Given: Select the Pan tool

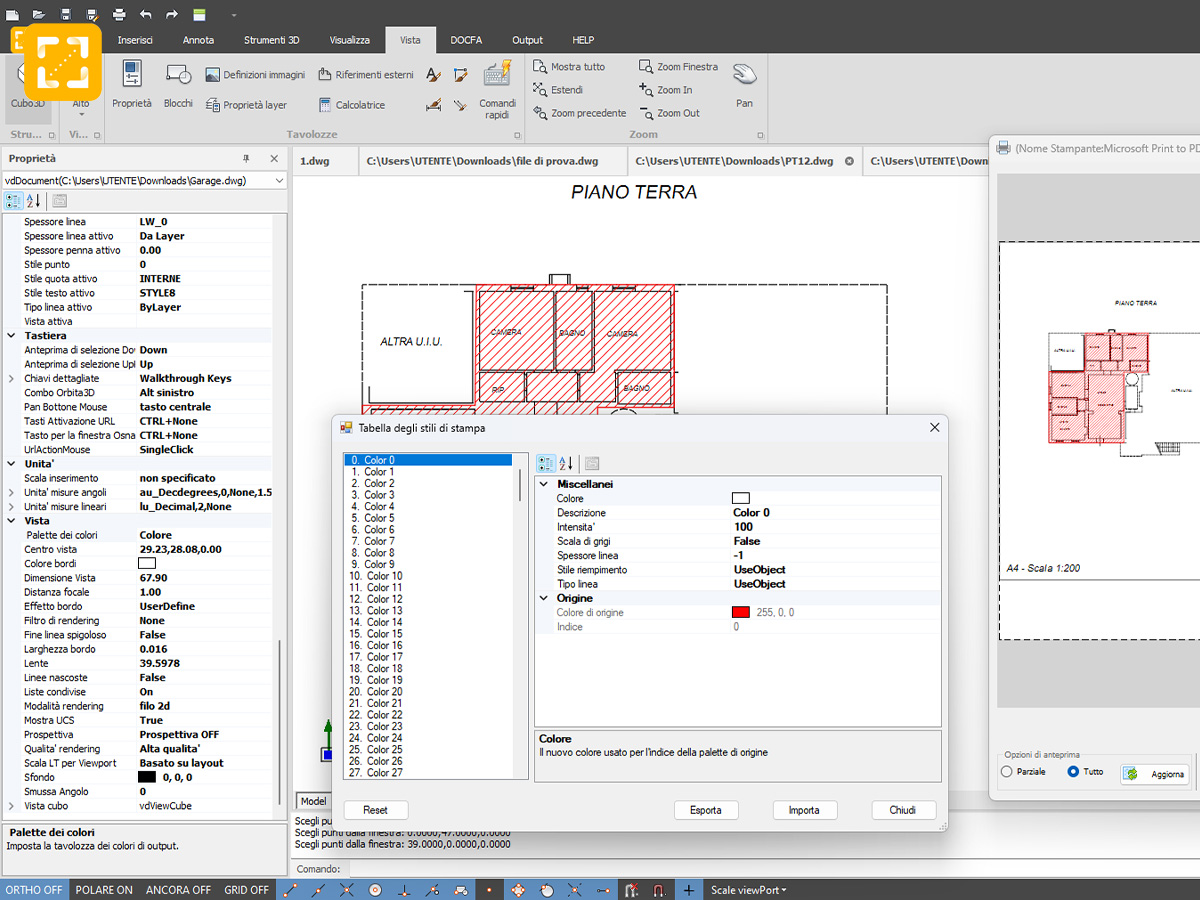Looking at the screenshot, I should [x=744, y=75].
